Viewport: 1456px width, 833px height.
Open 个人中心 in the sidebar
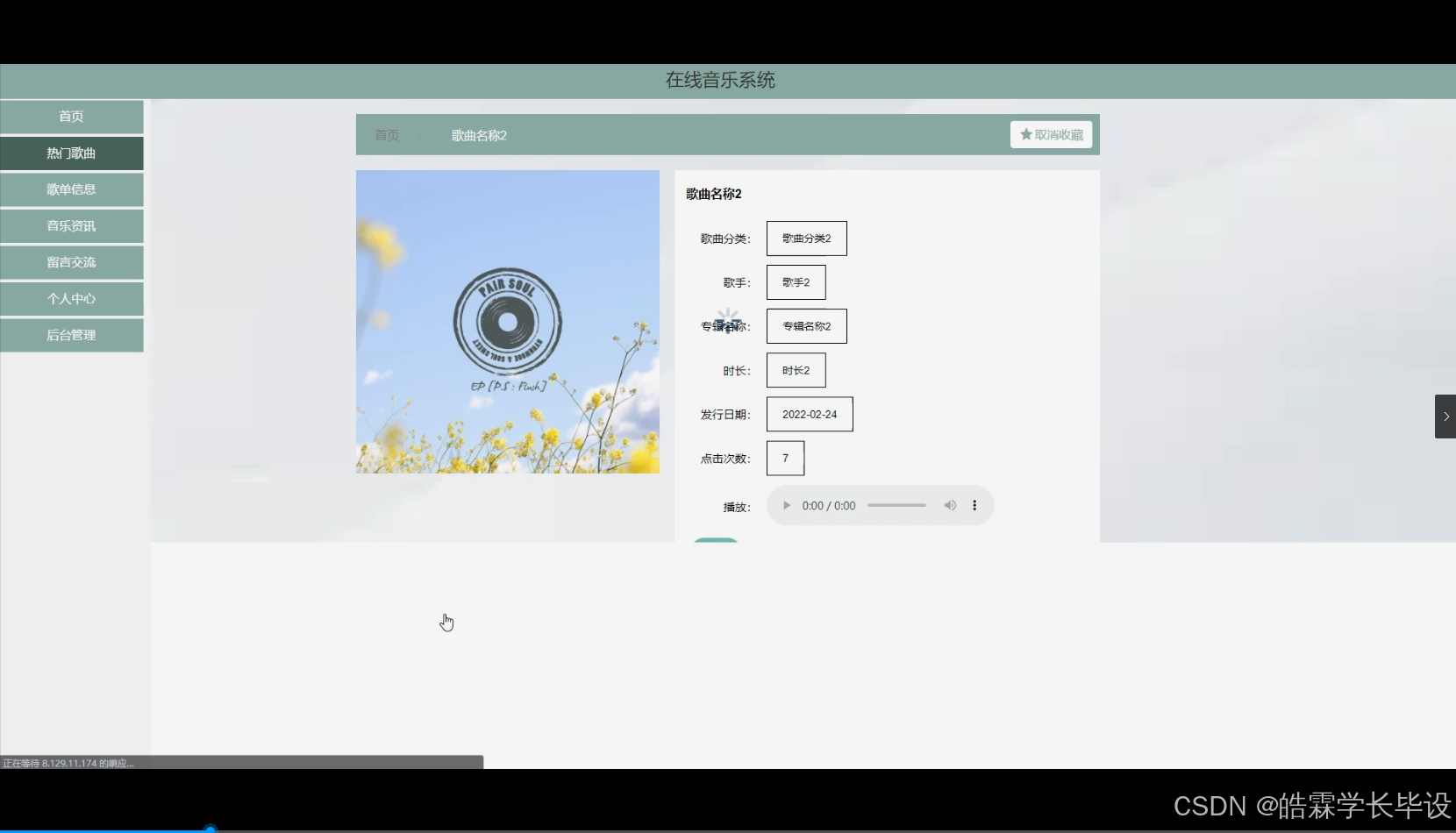click(x=72, y=299)
